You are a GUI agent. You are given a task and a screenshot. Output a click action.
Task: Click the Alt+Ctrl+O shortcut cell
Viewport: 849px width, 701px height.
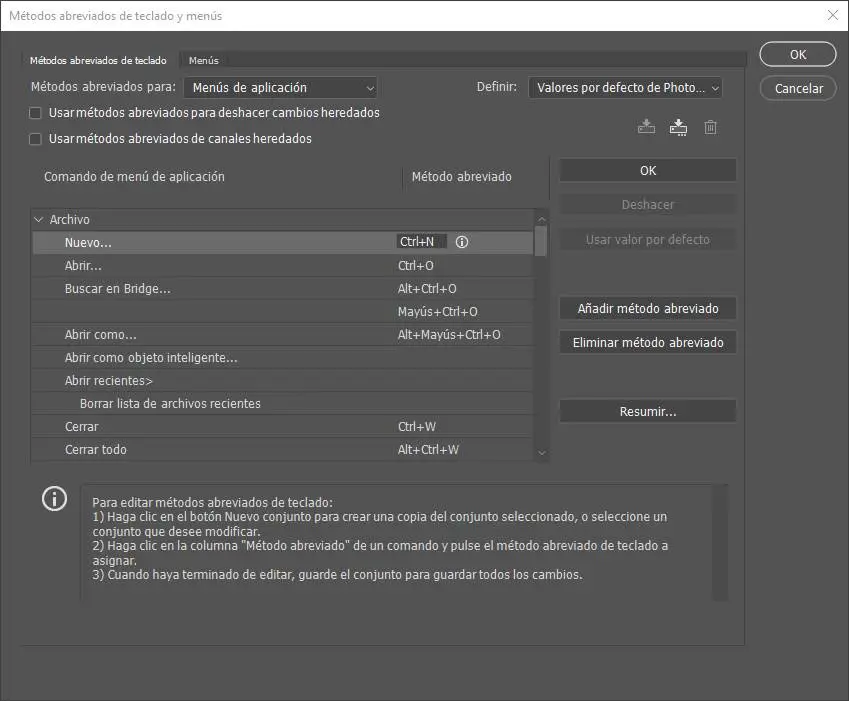tap(427, 289)
